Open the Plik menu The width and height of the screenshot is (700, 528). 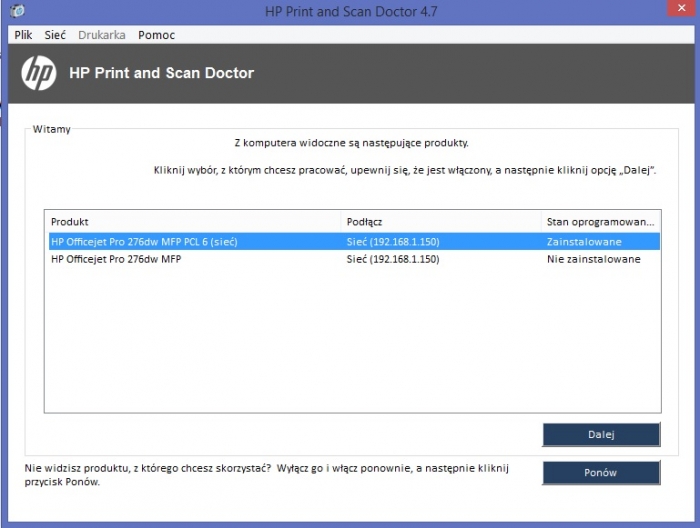click(23, 35)
